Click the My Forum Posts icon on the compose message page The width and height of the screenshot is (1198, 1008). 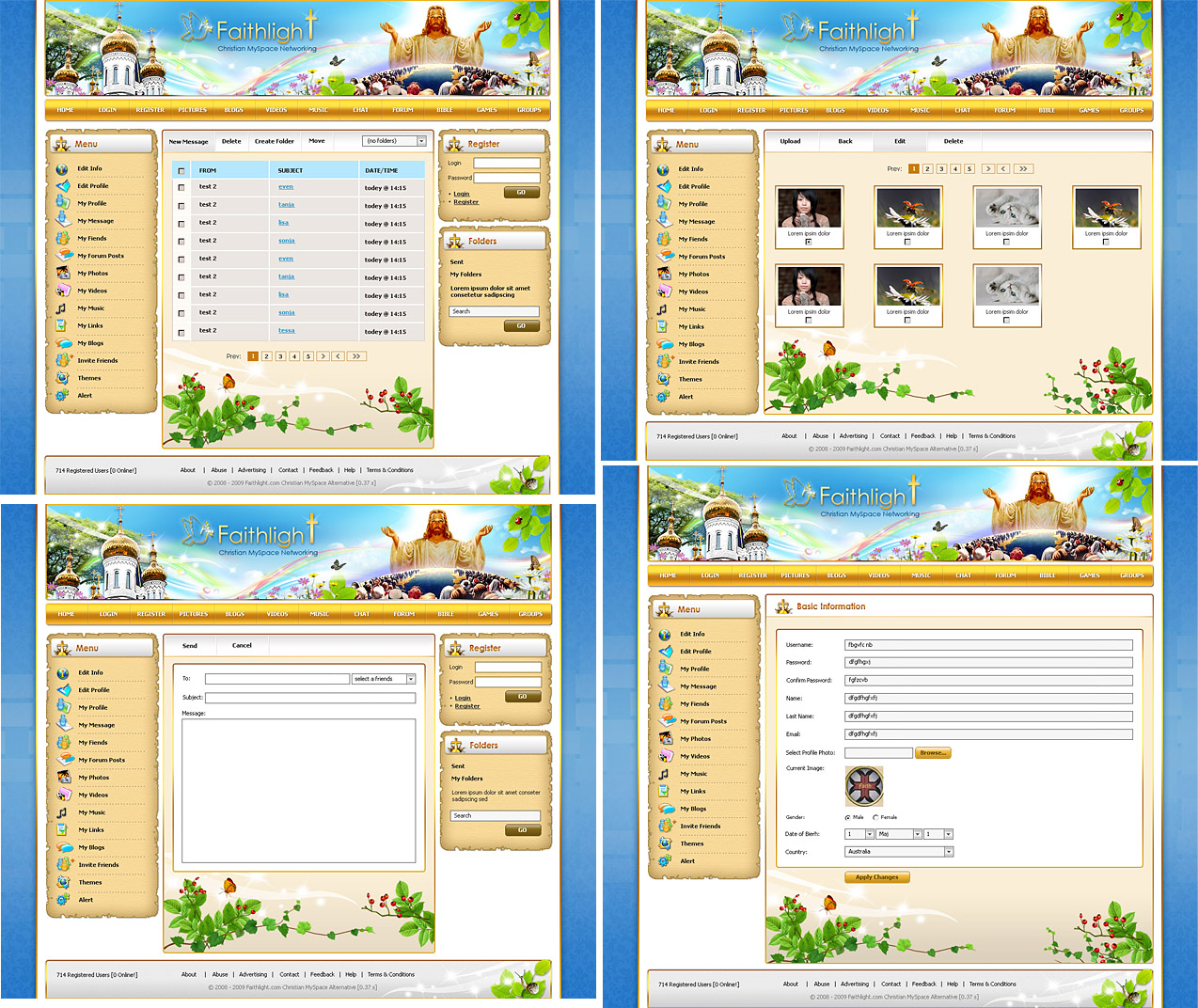(63, 760)
